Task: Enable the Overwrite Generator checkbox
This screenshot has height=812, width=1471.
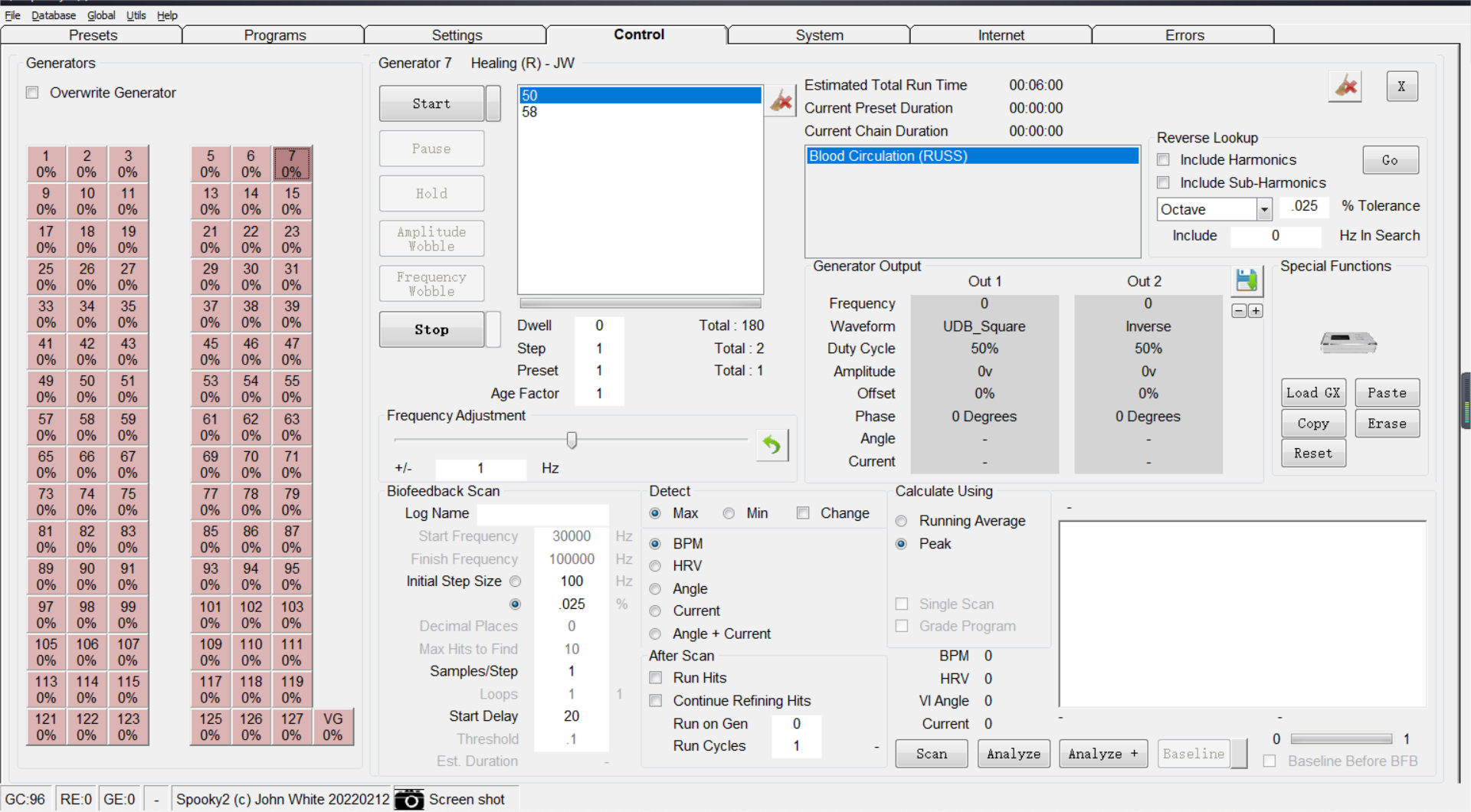Action: [x=32, y=93]
